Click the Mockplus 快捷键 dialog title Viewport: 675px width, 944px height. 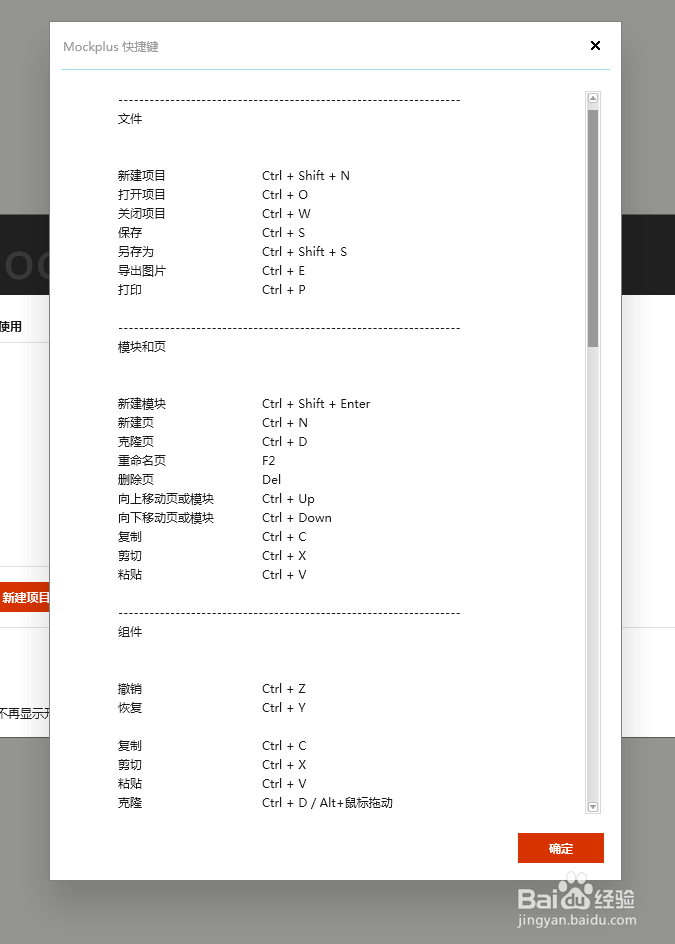[x=111, y=47]
